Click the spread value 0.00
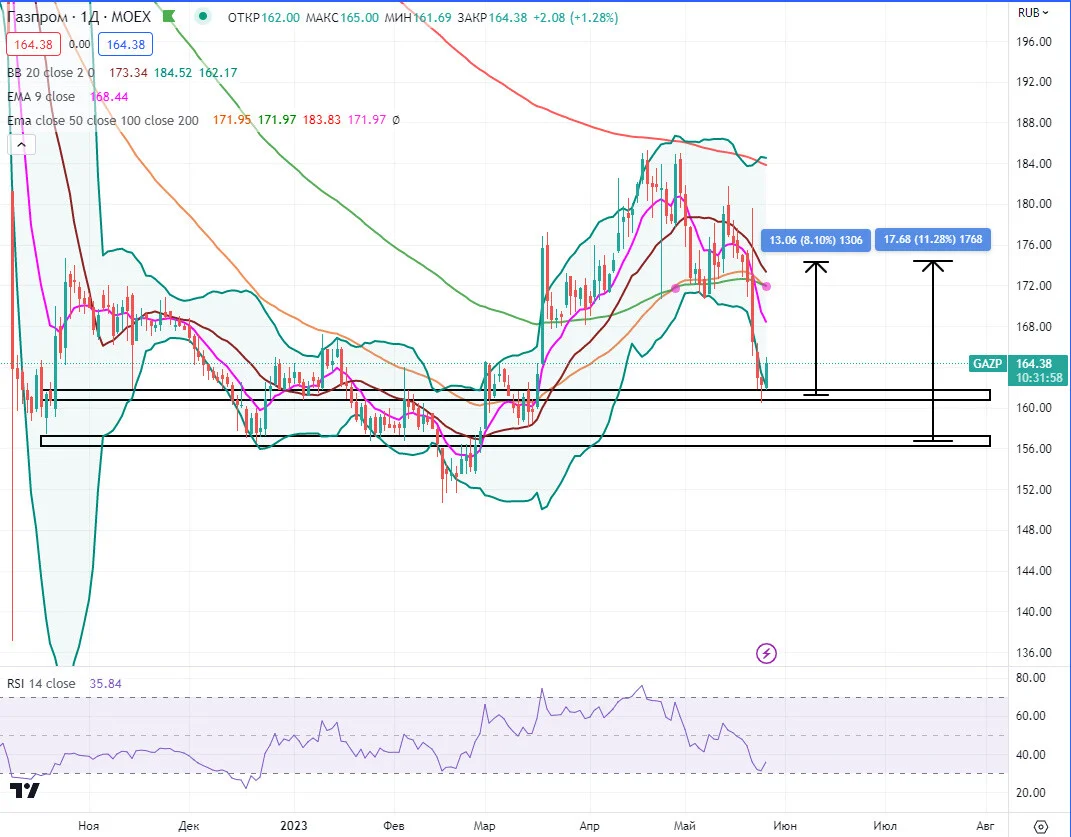The image size is (1071, 837). coord(79,44)
